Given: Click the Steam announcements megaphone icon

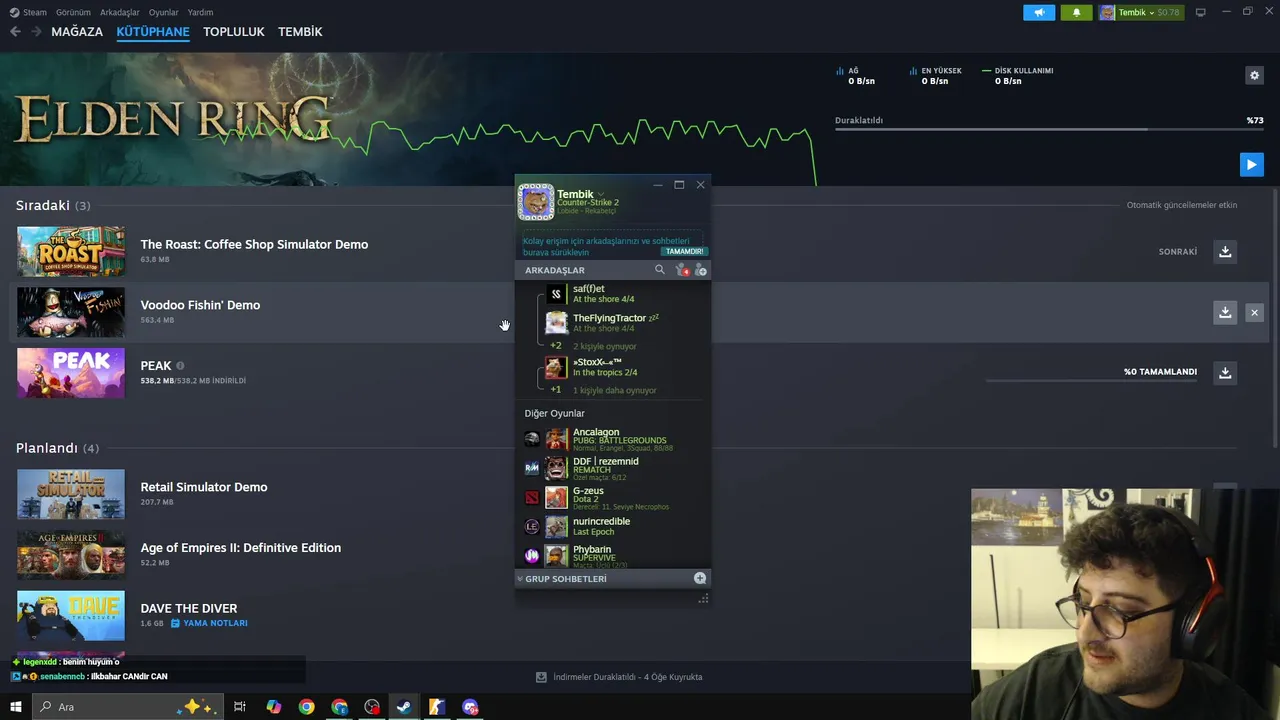Looking at the screenshot, I should [x=1039, y=12].
